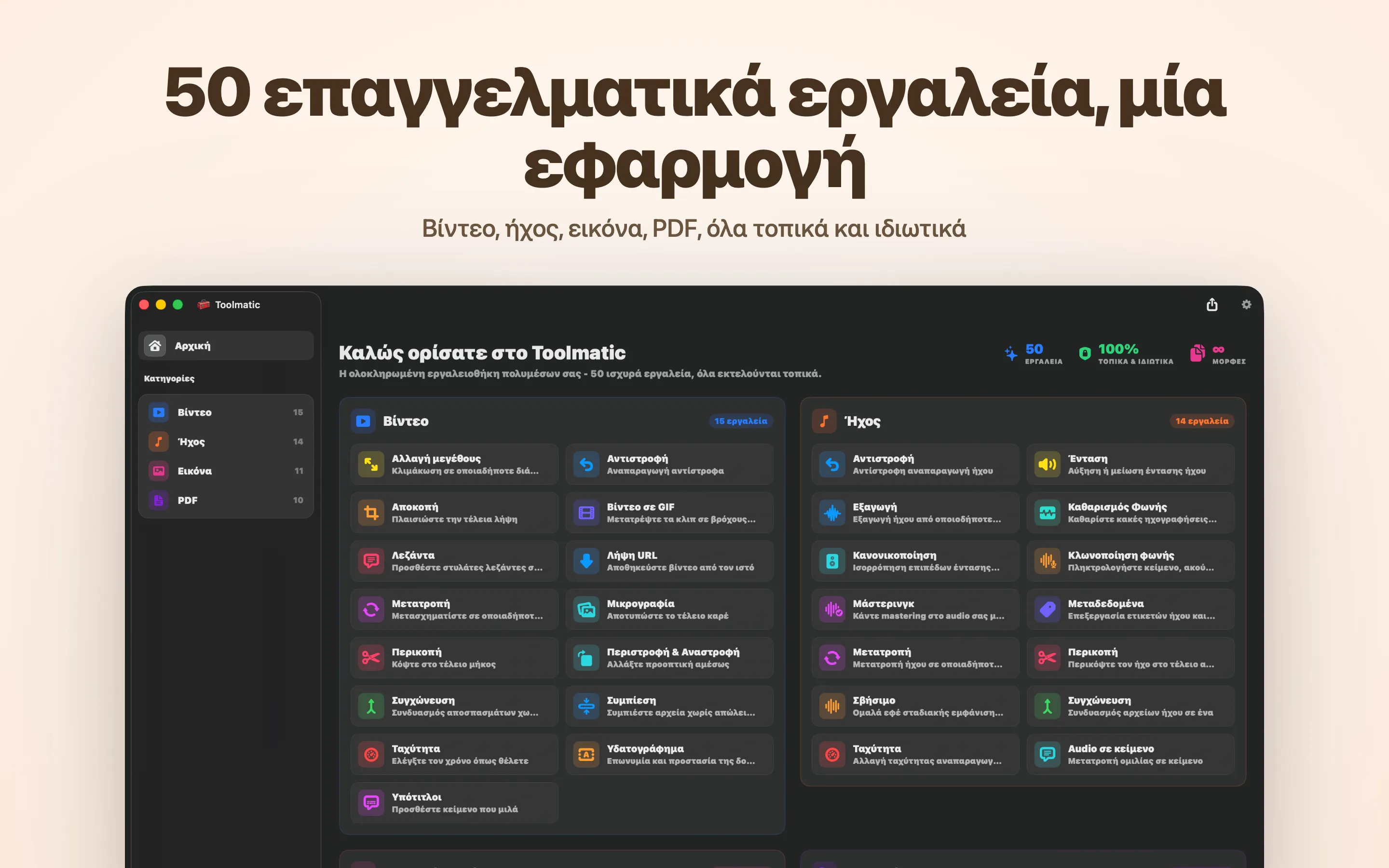Click the share icon in the title bar
Image resolution: width=1389 pixels, height=868 pixels.
(x=1212, y=304)
